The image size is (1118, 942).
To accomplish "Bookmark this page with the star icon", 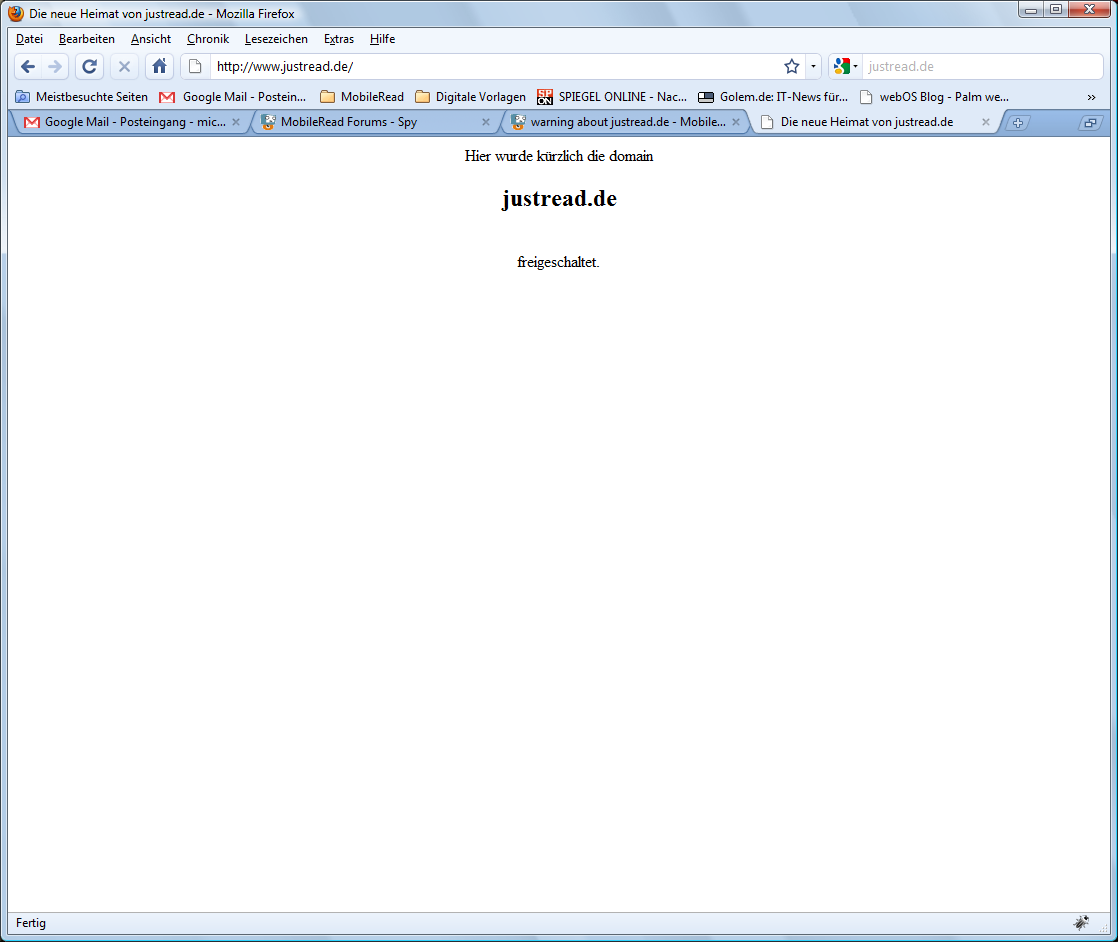I will click(x=791, y=67).
